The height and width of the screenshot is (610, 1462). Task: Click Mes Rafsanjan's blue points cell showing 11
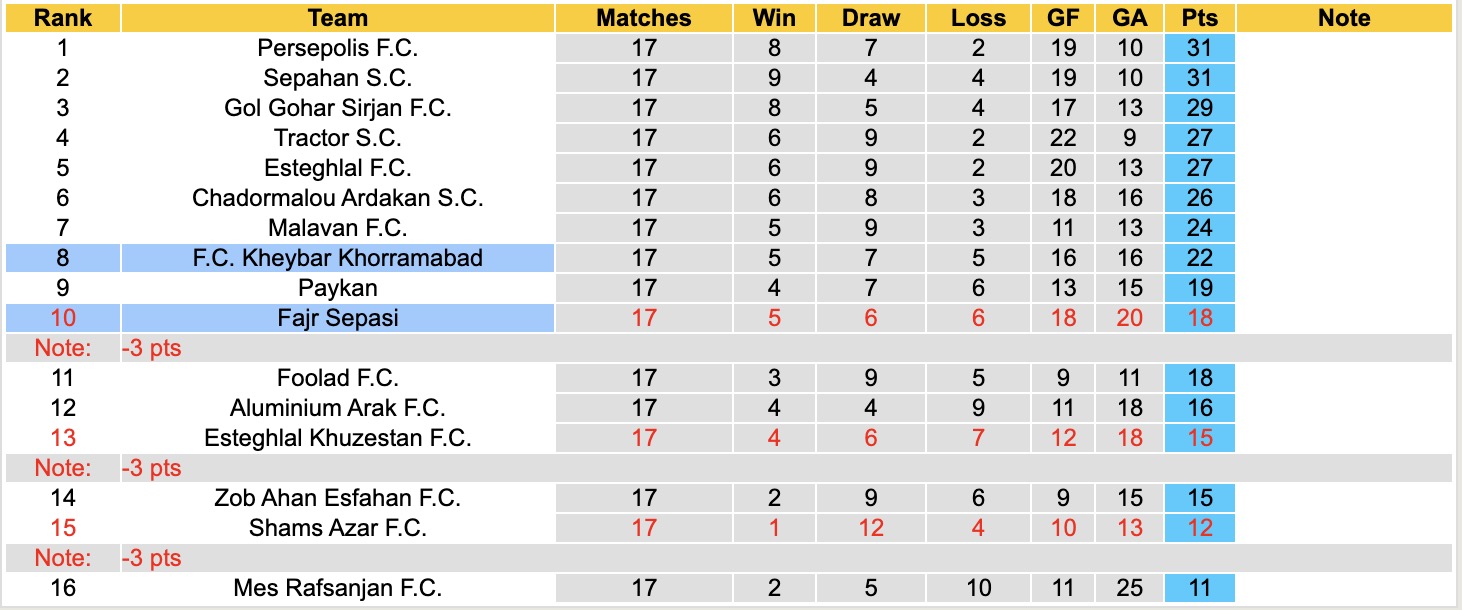coord(1200,588)
